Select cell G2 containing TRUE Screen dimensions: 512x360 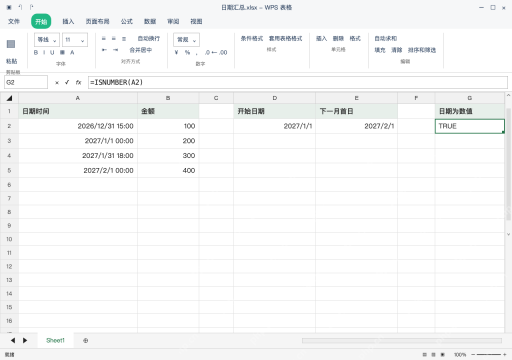pos(470,126)
